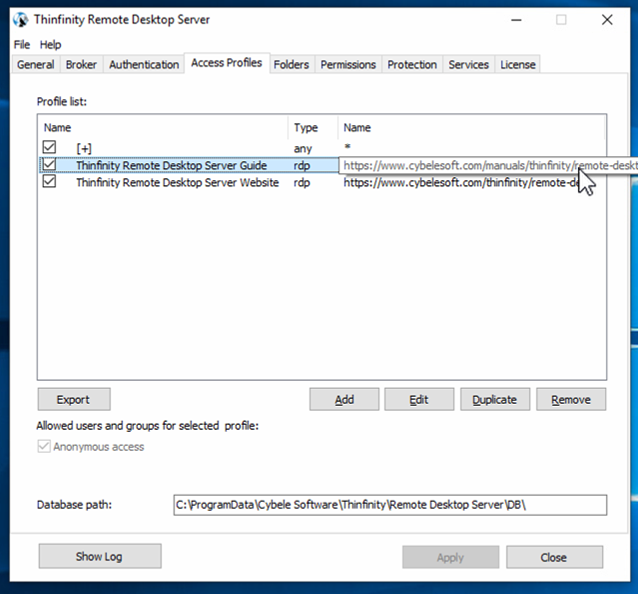Go to the Folders tab
Viewport: 638px width, 594px height.
pos(291,65)
